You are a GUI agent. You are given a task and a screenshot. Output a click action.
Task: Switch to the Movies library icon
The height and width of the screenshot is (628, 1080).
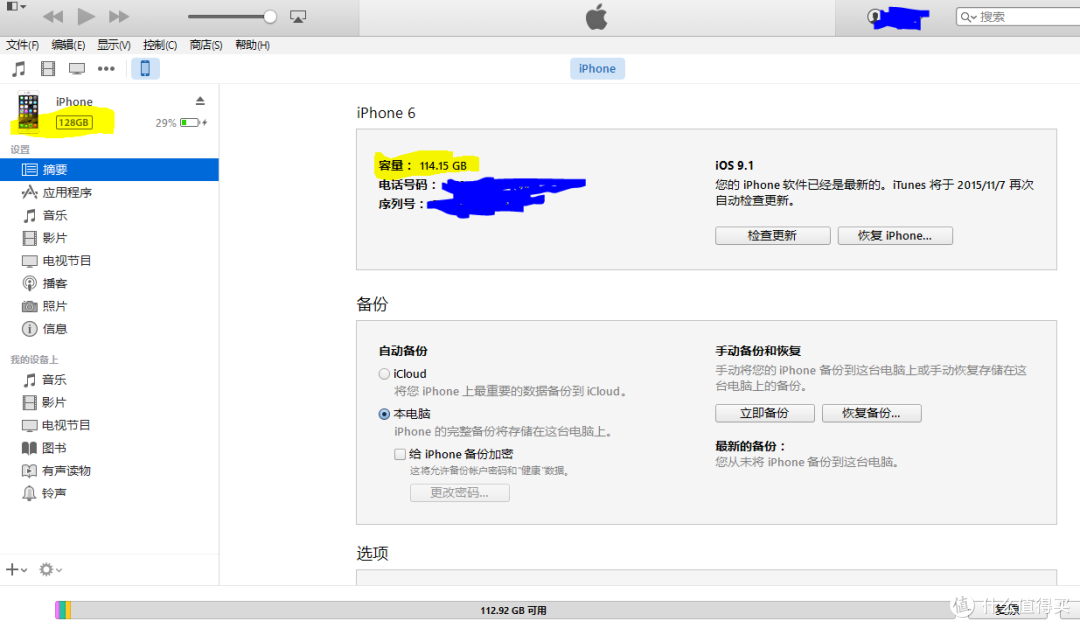pos(48,68)
